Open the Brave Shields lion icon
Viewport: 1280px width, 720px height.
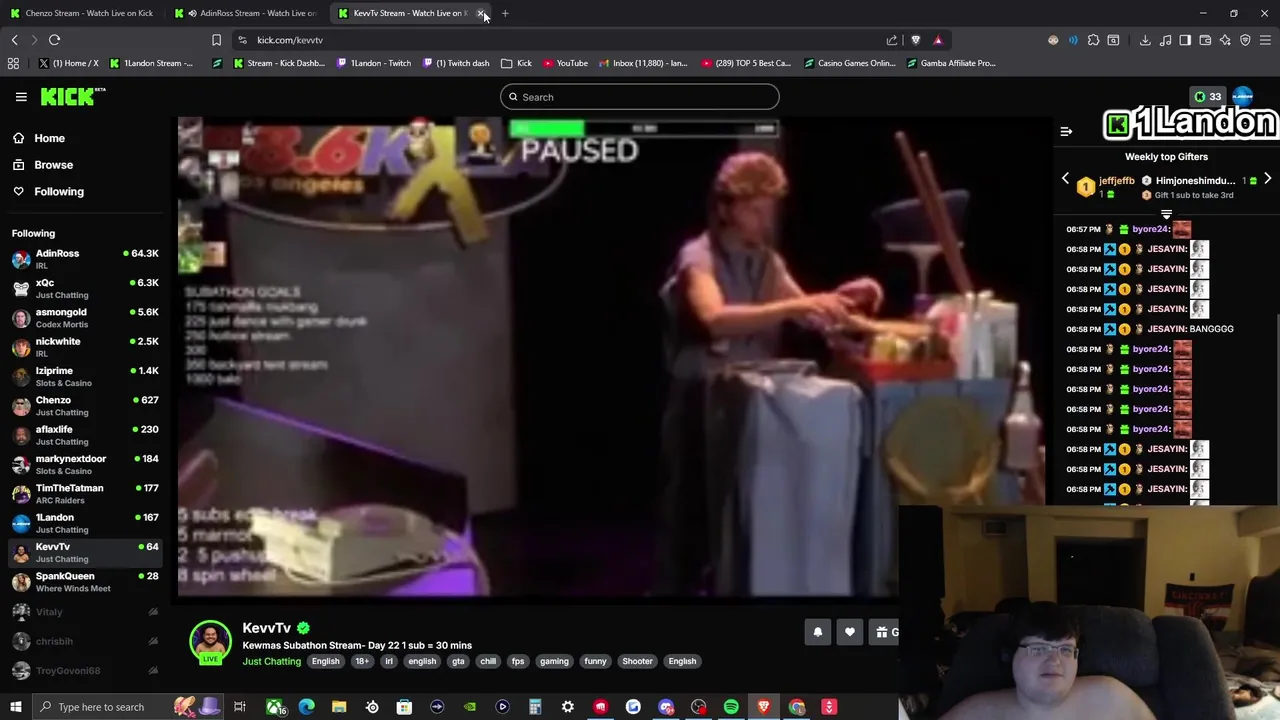click(915, 40)
